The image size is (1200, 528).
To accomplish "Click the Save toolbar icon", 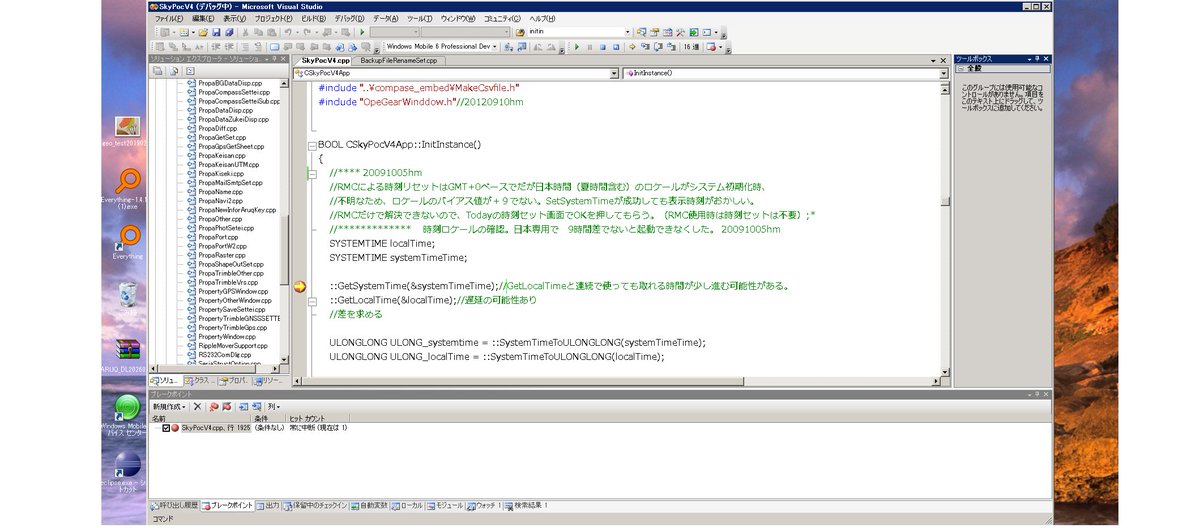I will [216, 32].
